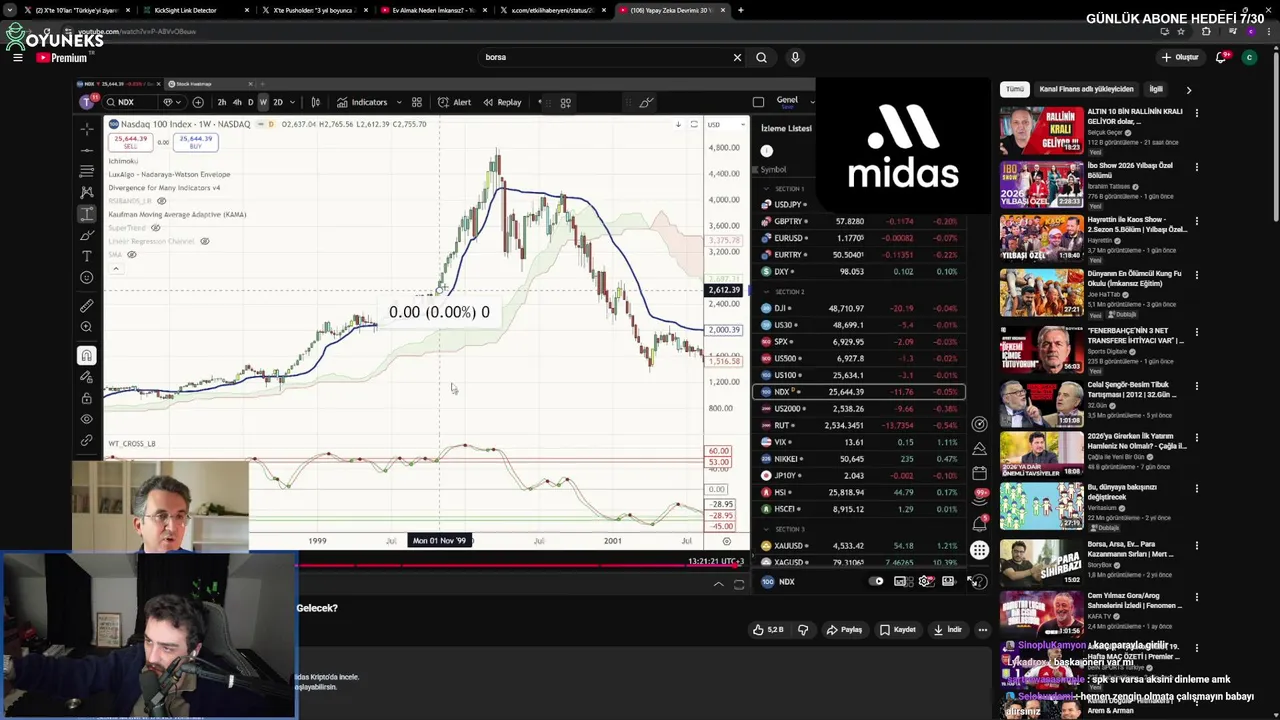This screenshot has width=1280, height=720.
Task: Collapse watchlist SECTION 1
Action: pos(766,188)
